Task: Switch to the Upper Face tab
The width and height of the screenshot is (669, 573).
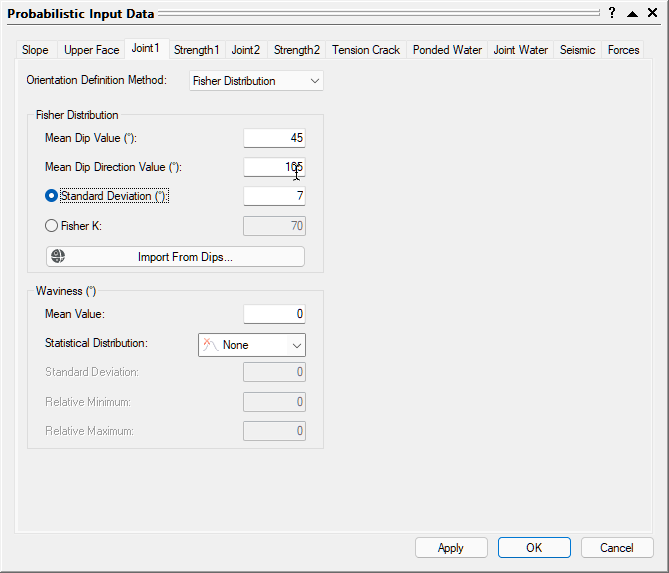Action: (91, 50)
